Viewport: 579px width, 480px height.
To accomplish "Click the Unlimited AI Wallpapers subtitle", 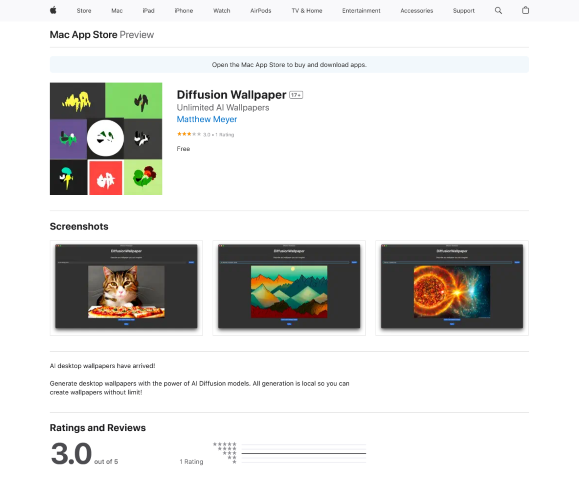I will pyautogui.click(x=223, y=107).
